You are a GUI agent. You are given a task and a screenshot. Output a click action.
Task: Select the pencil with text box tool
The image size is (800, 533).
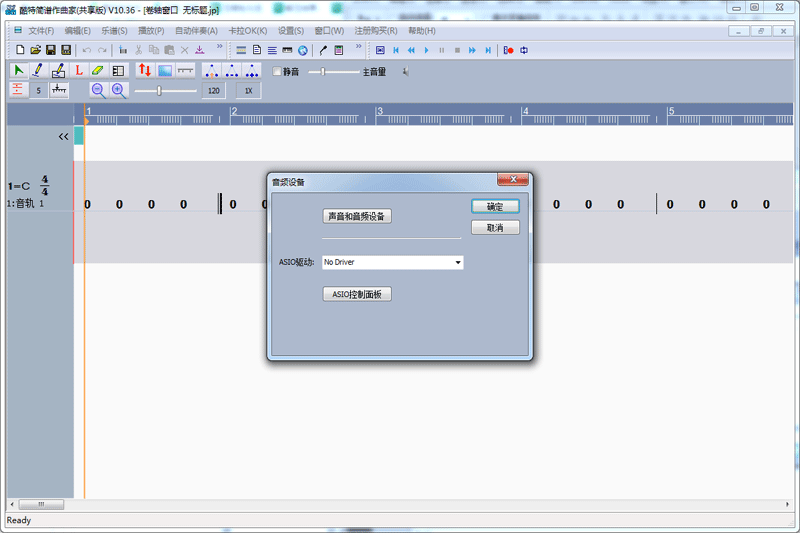point(58,70)
